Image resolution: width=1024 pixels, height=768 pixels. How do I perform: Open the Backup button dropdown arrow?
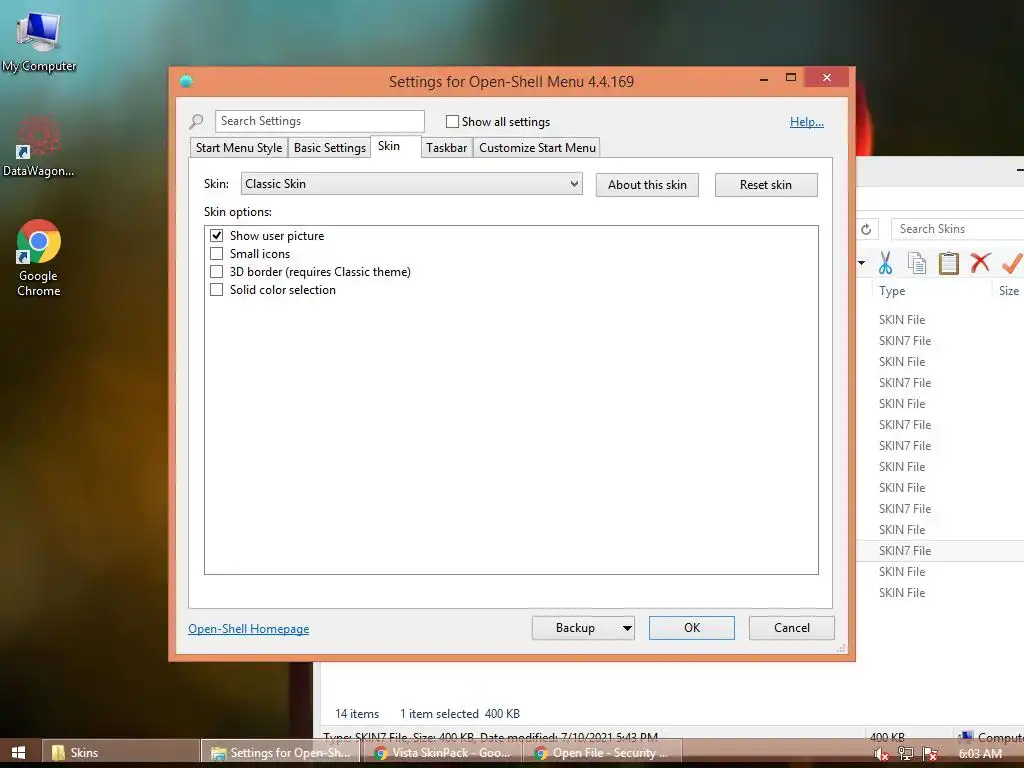(x=627, y=628)
